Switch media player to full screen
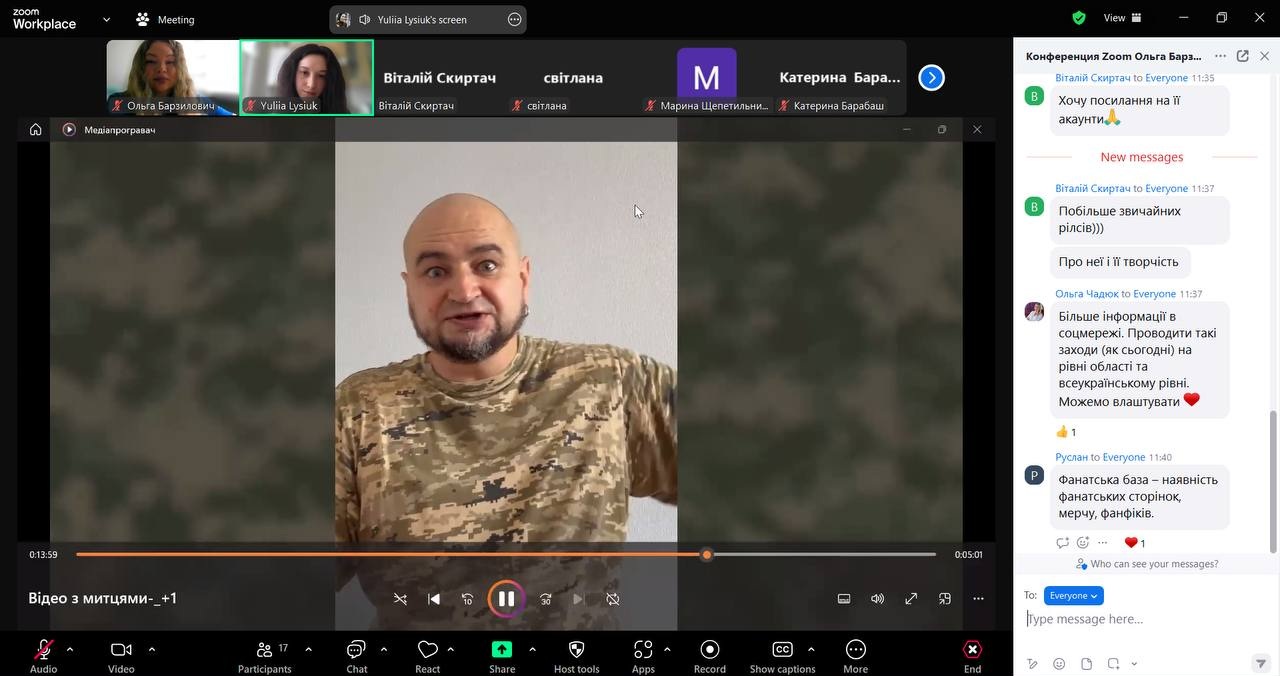The width and height of the screenshot is (1280, 676). pos(911,599)
